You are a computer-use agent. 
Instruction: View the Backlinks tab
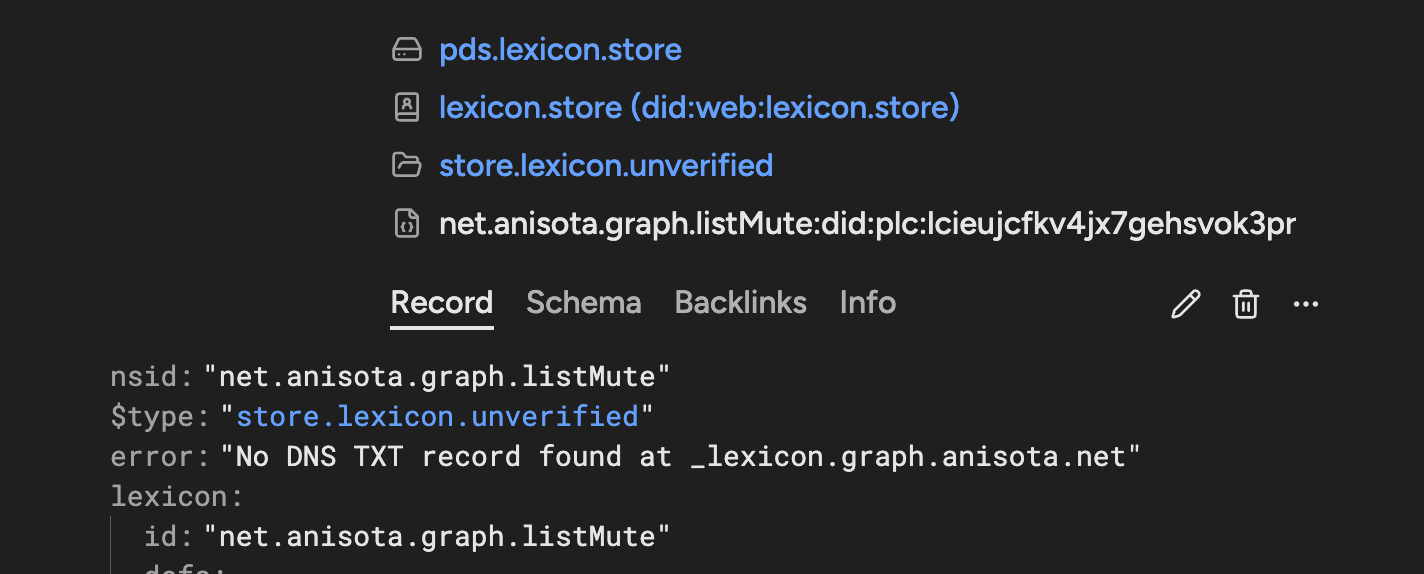point(740,303)
